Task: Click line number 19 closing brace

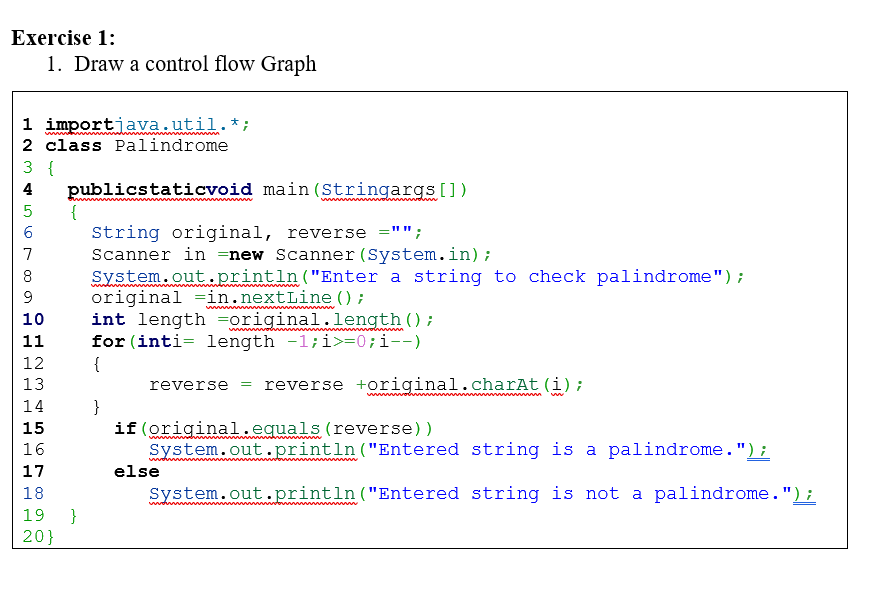Action: point(73,515)
